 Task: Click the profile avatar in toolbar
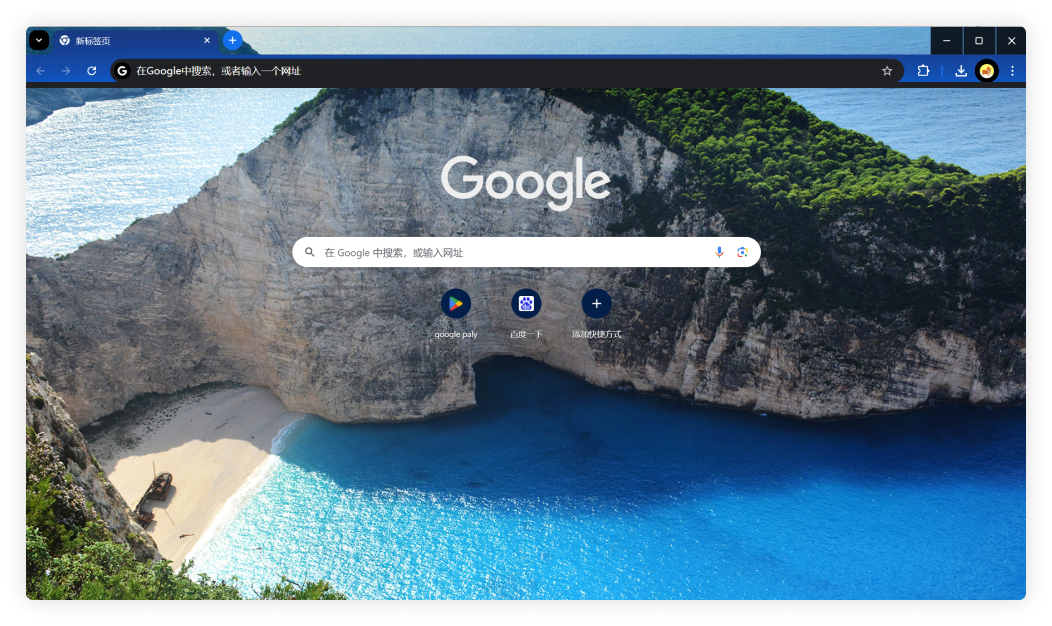click(987, 71)
